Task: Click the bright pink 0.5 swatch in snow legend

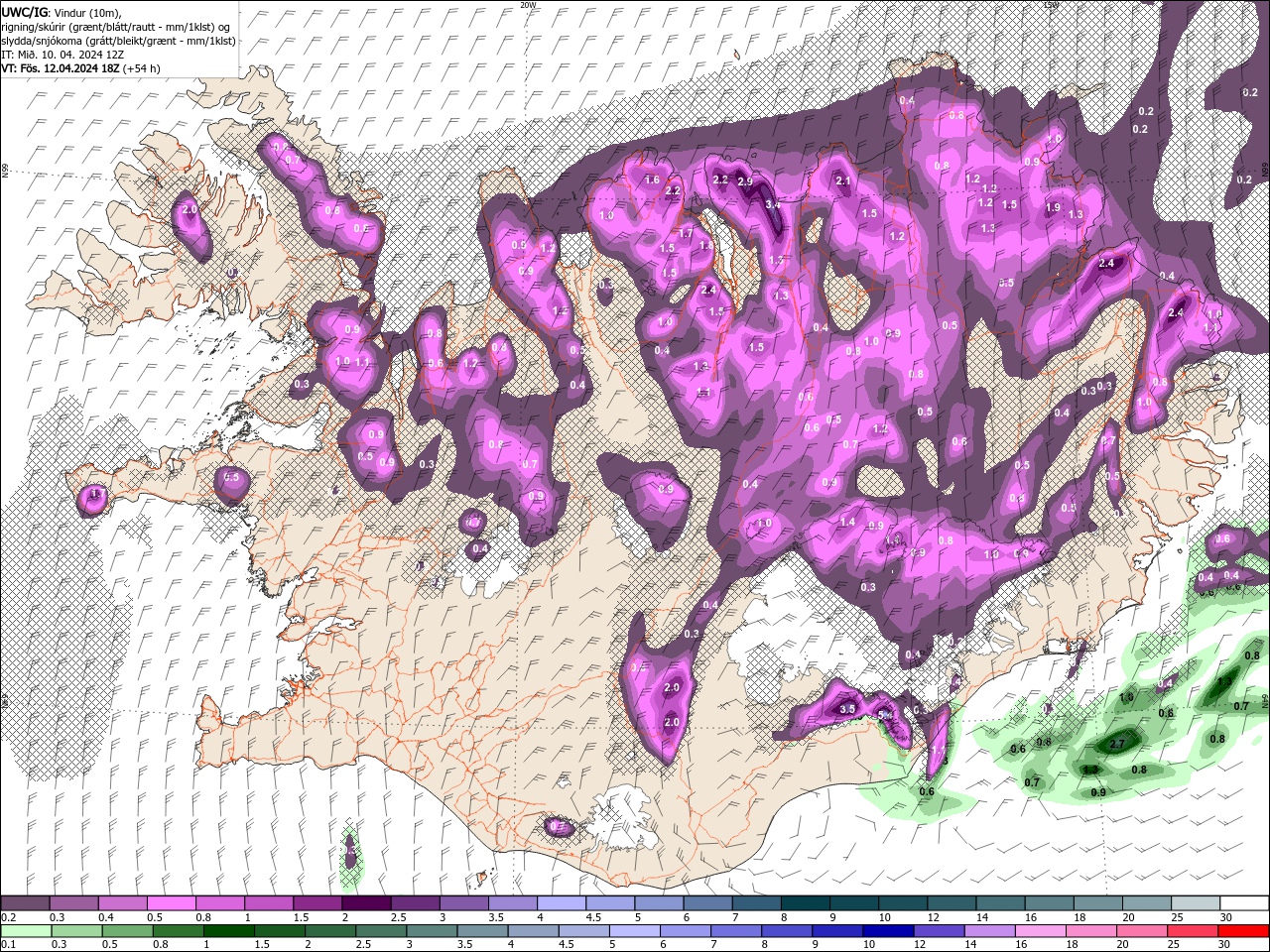Action: 171,903
